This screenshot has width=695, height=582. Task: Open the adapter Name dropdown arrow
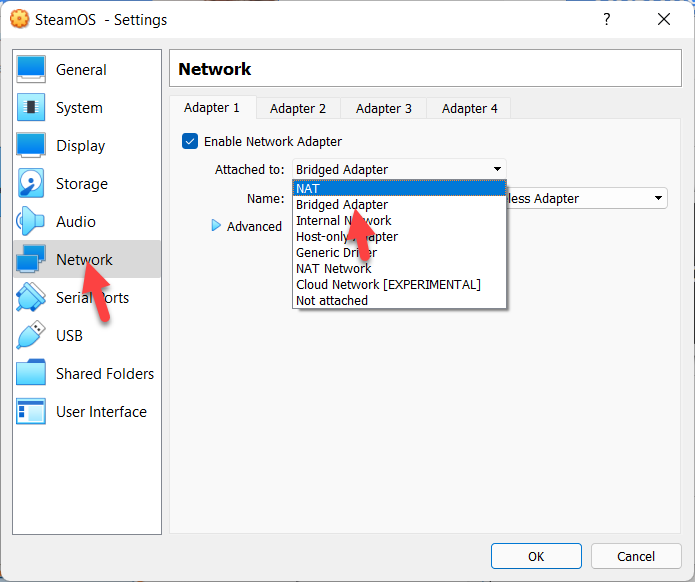658,199
